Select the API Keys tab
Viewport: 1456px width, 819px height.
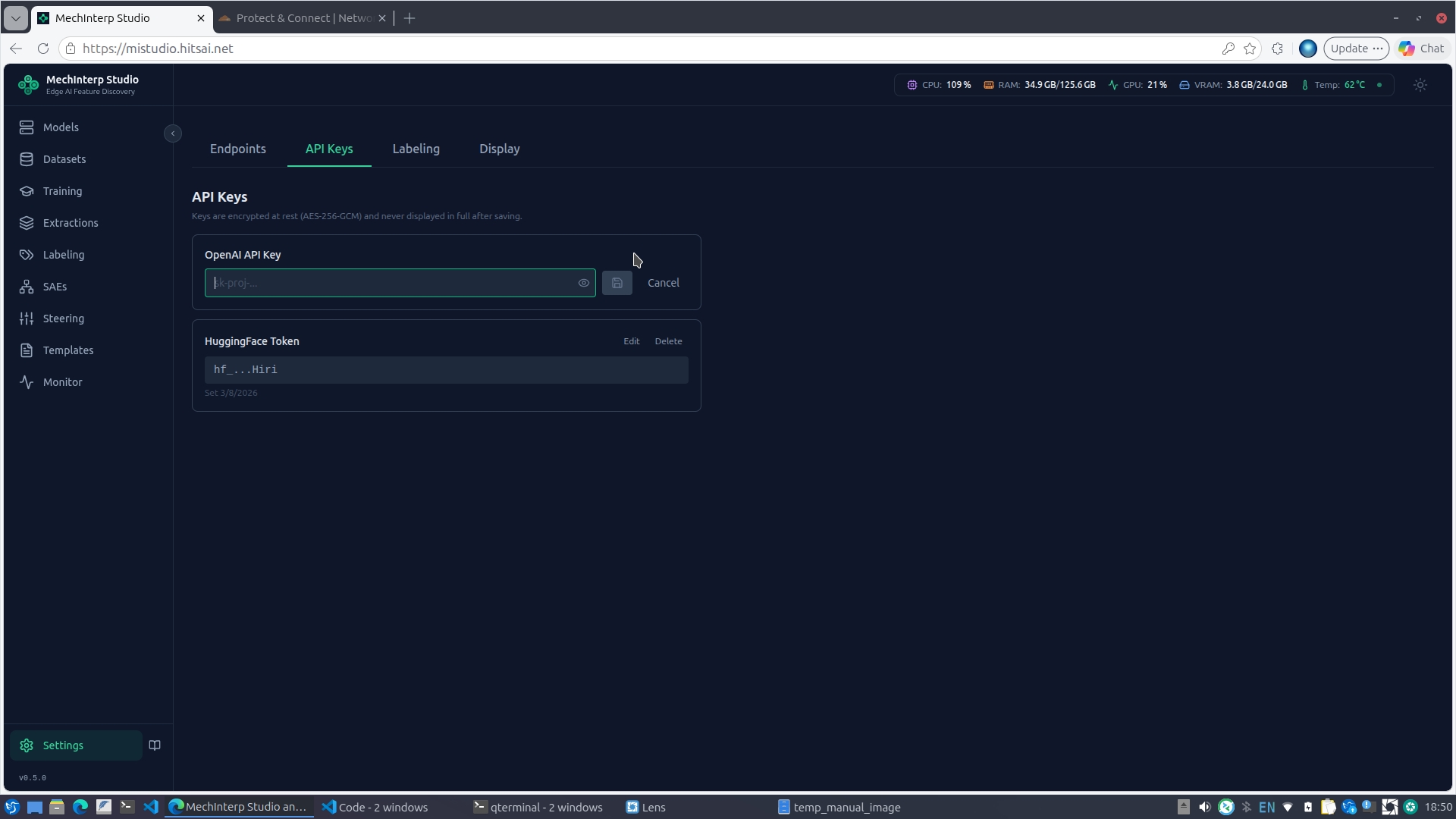pos(329,149)
